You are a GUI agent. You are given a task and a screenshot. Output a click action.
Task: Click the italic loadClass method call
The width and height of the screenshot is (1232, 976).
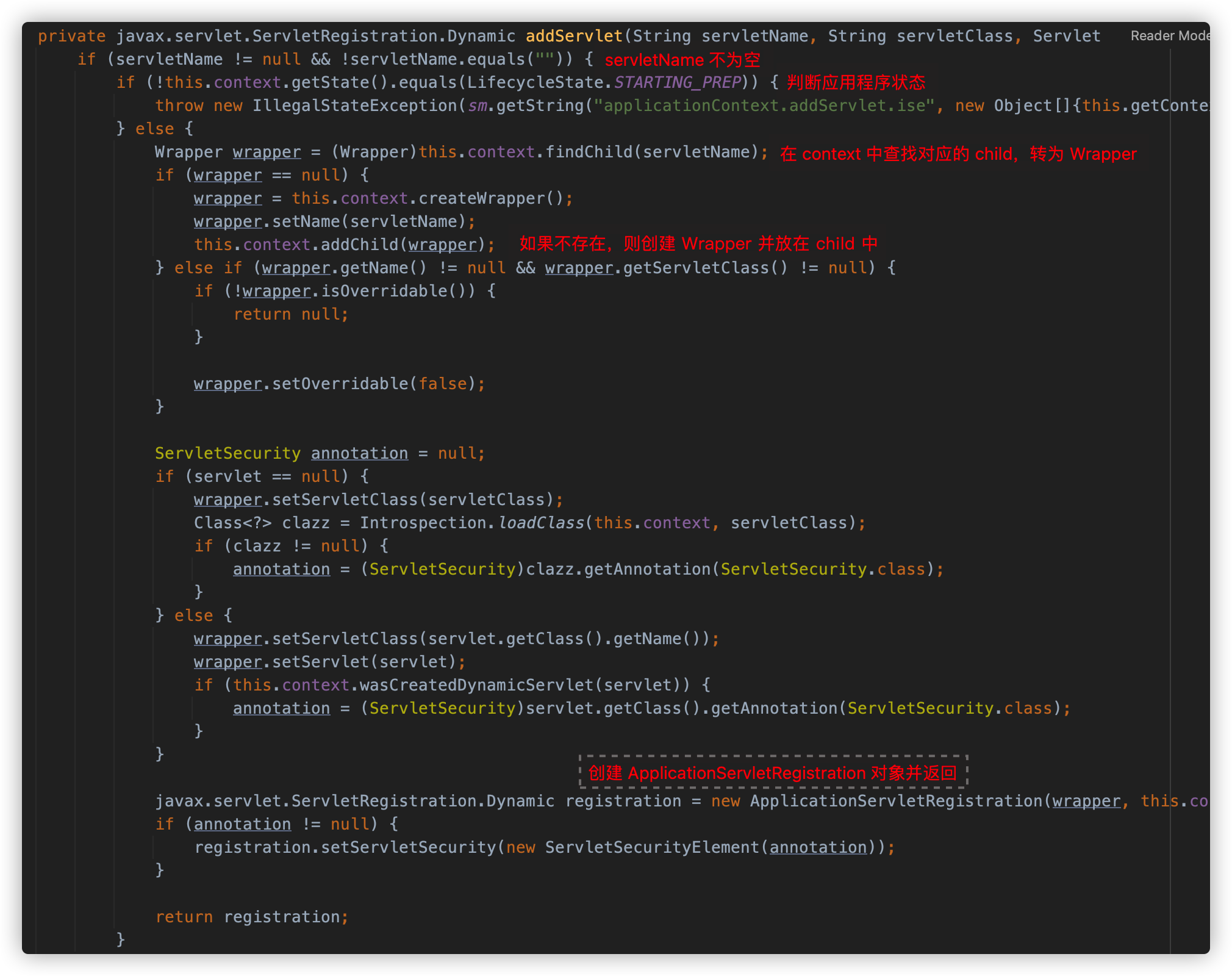coord(541,523)
